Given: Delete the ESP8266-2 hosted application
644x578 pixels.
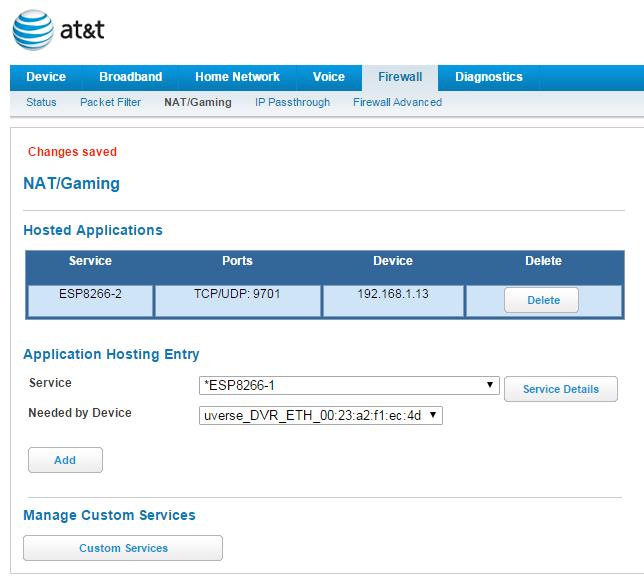Looking at the screenshot, I should click(x=541, y=300).
